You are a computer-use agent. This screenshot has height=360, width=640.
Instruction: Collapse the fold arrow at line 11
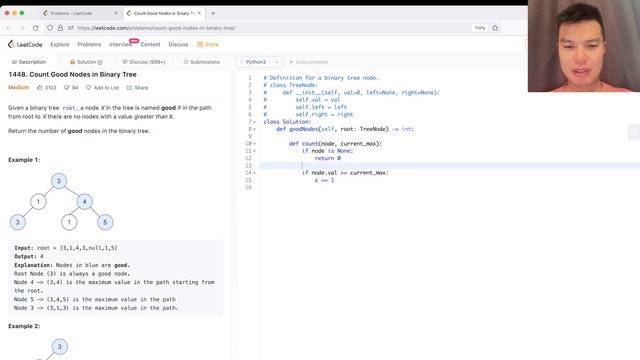[x=255, y=151]
